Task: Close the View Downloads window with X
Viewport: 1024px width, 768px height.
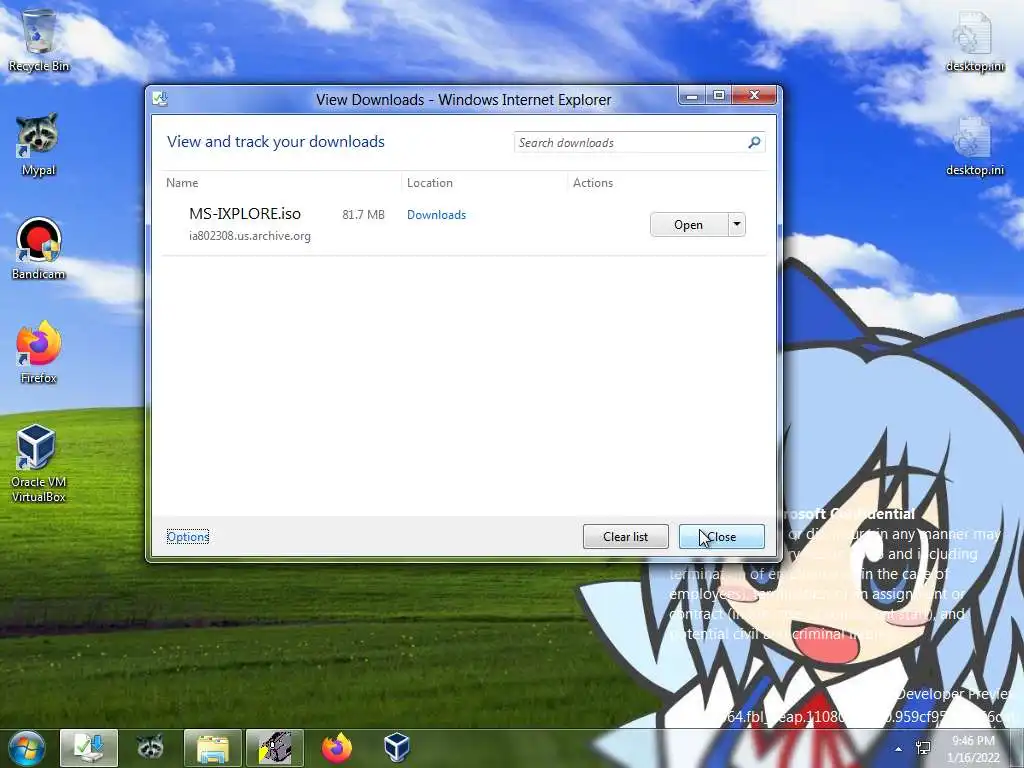Action: [754, 96]
